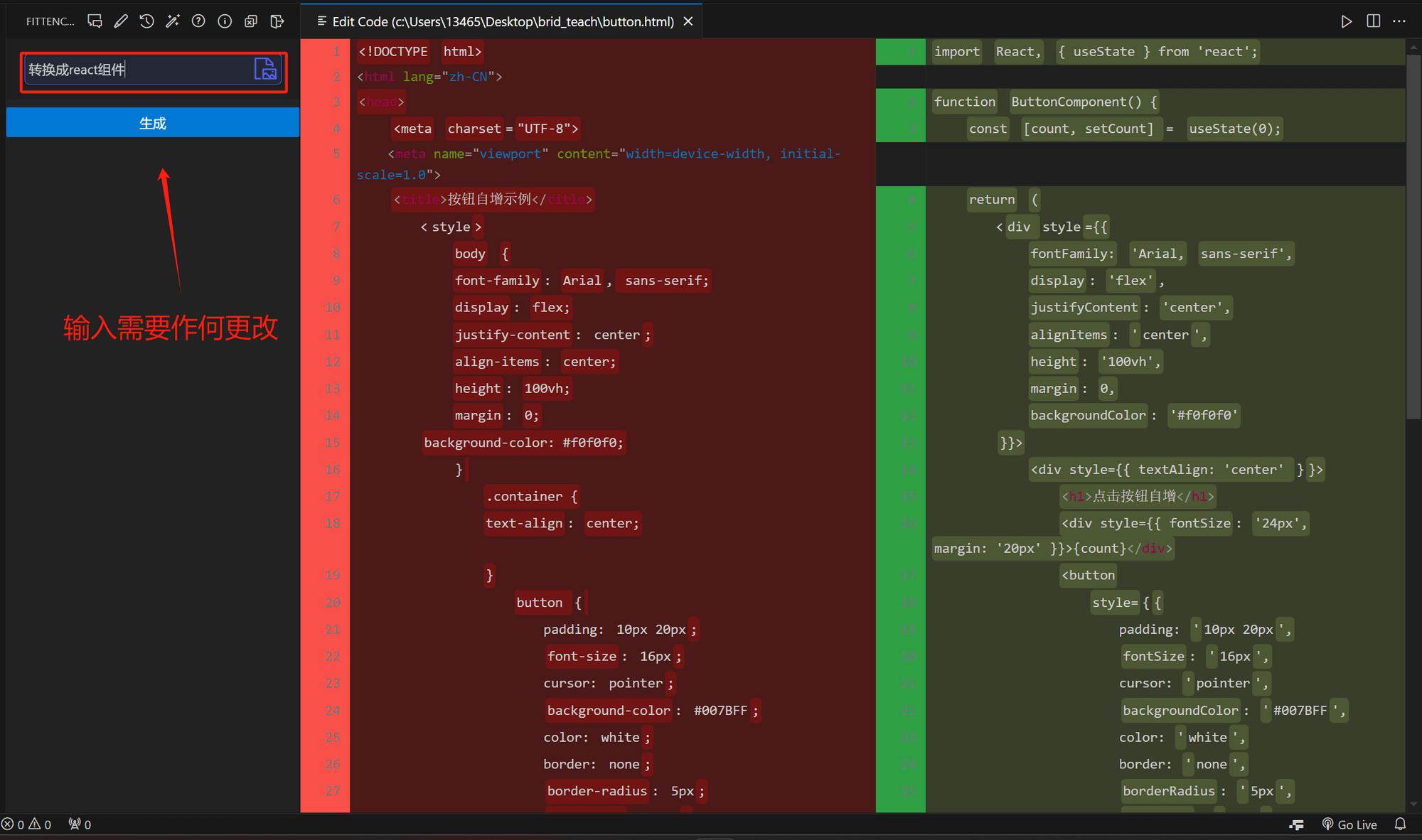
Task: Click '按钮自增示例' title text on line 6
Action: (489, 199)
